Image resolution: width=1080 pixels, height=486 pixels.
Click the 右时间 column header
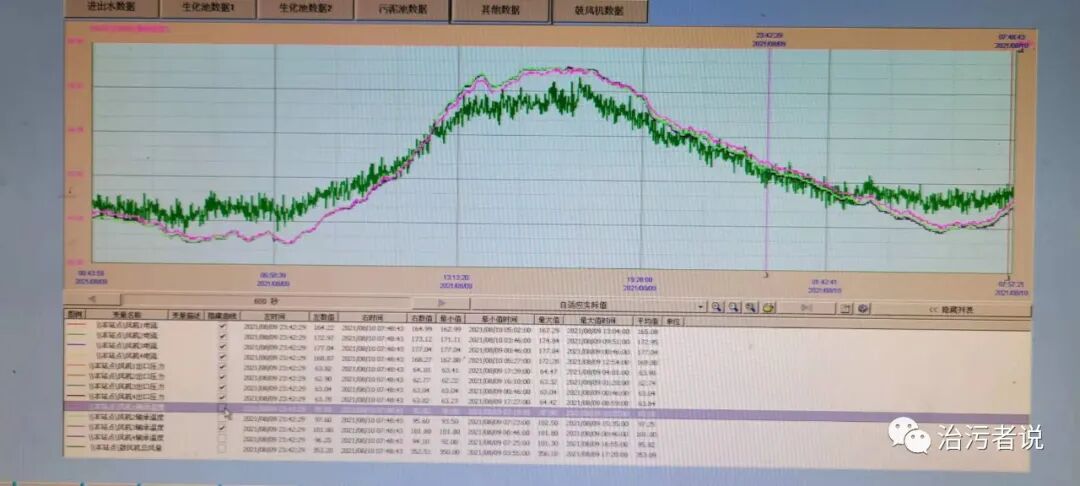[373, 318]
